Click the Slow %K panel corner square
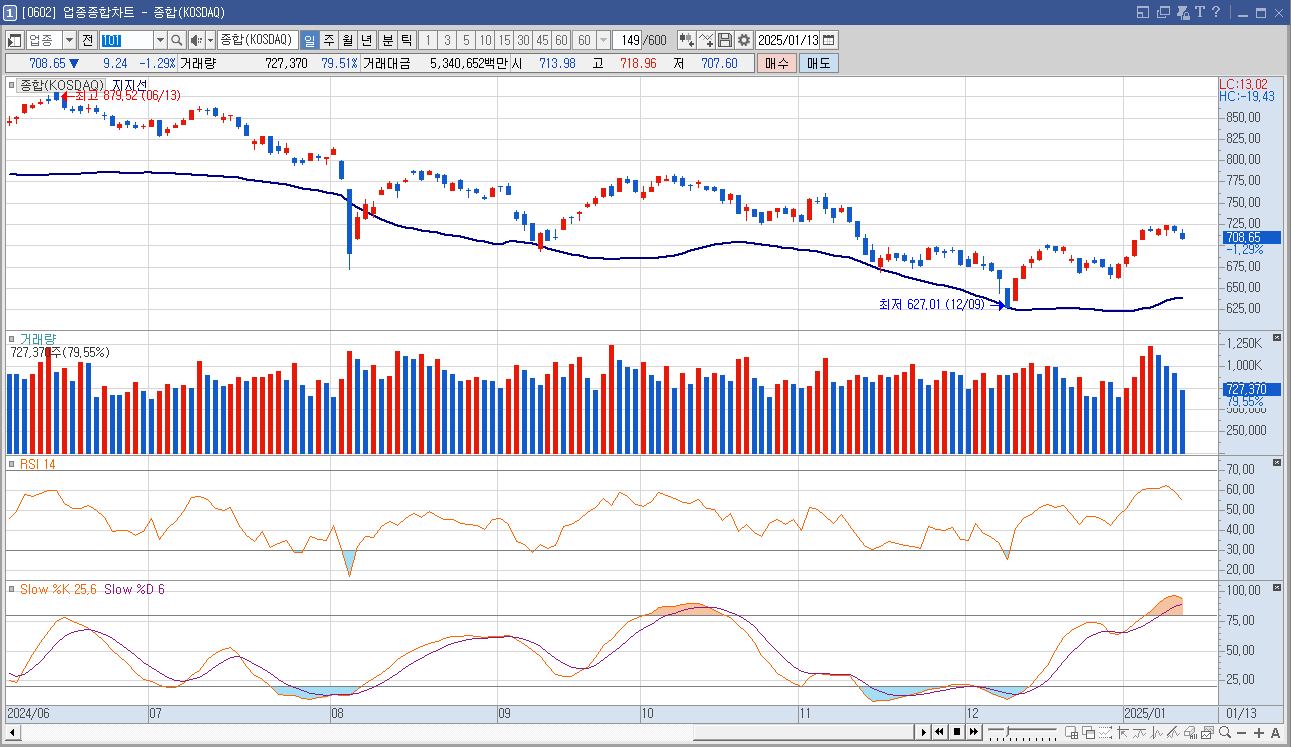 coord(11,589)
